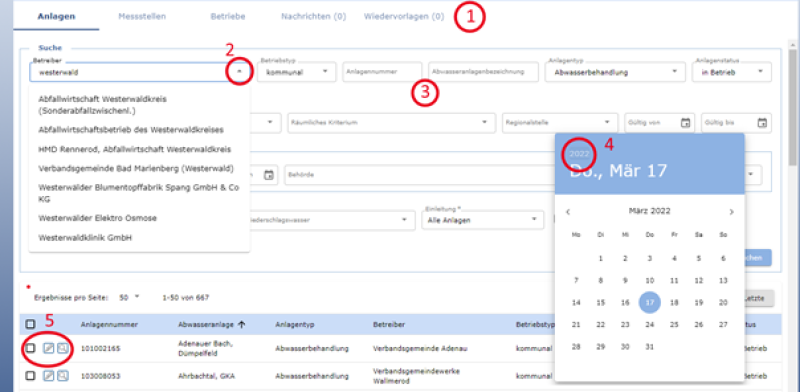
Task: Open the Anlagenstatus dropdown showing in Betrieb
Action: pos(732,72)
